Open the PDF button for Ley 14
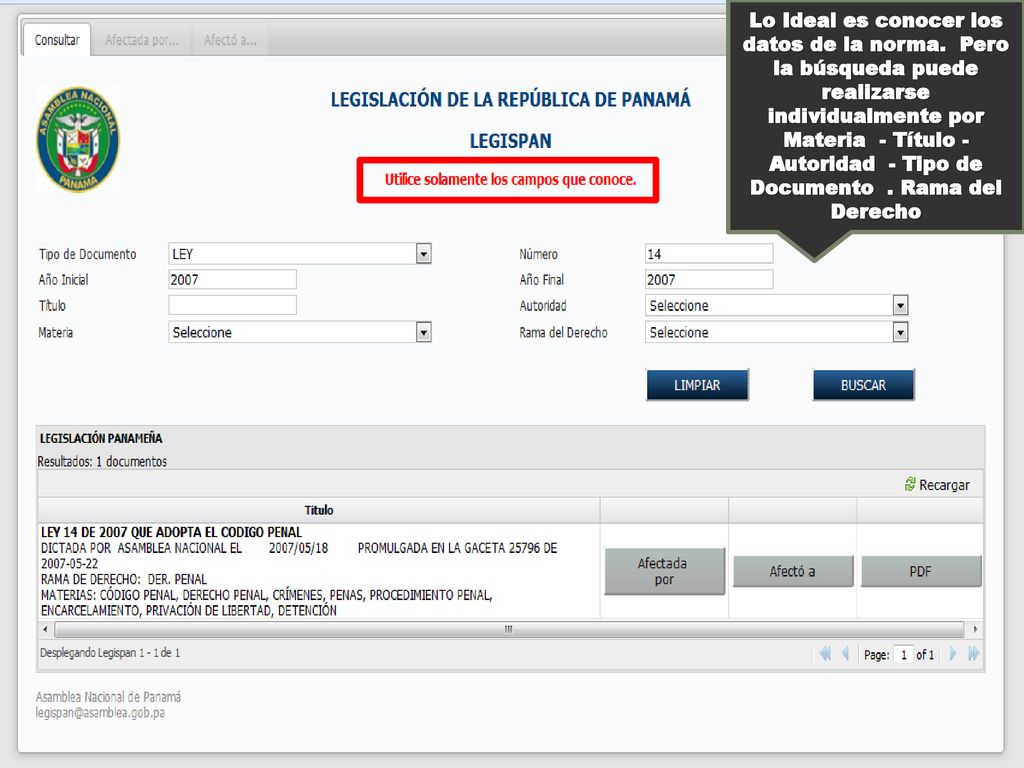Viewport: 1024px width, 768px height. tap(921, 571)
